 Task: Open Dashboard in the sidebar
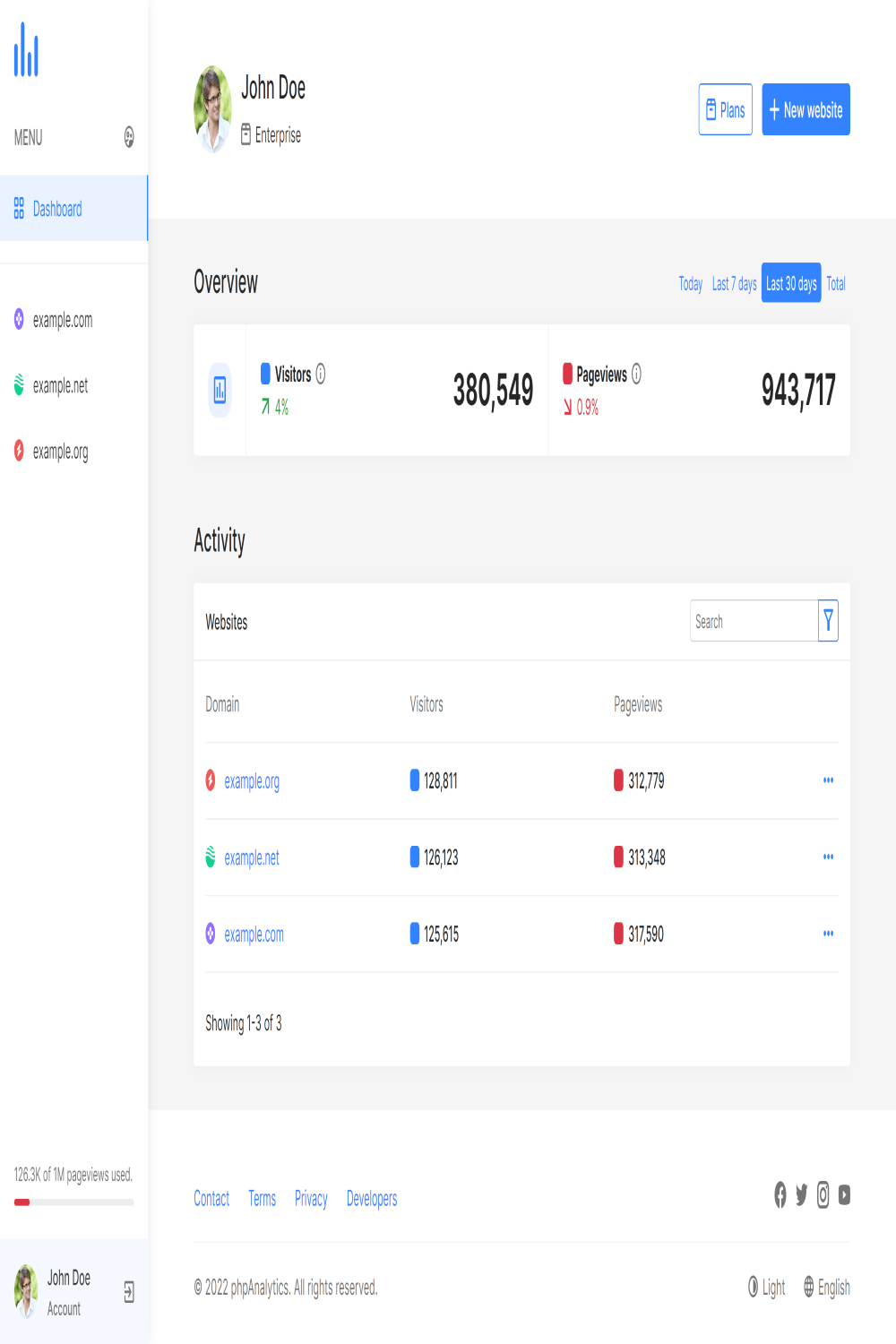point(73,209)
